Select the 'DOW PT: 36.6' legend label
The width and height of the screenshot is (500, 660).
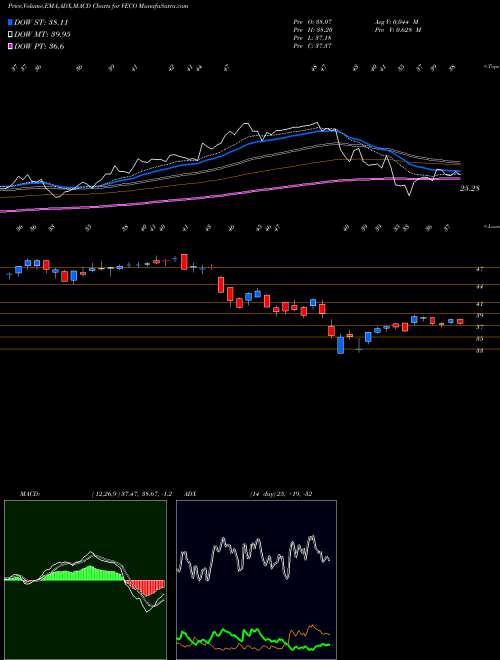point(39,47)
